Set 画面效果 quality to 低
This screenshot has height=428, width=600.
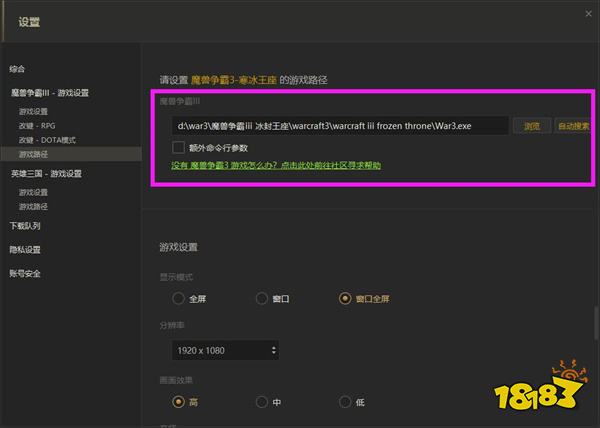click(x=345, y=402)
